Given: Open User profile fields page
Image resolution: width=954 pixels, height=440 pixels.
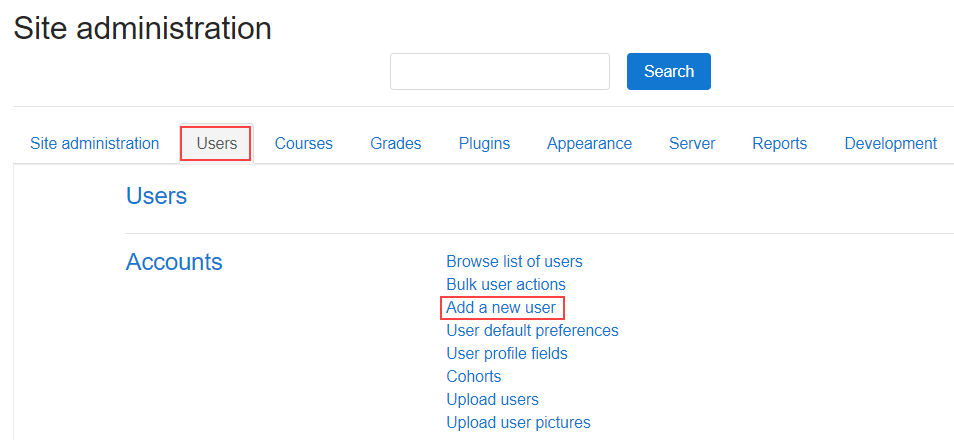Looking at the screenshot, I should point(507,354).
